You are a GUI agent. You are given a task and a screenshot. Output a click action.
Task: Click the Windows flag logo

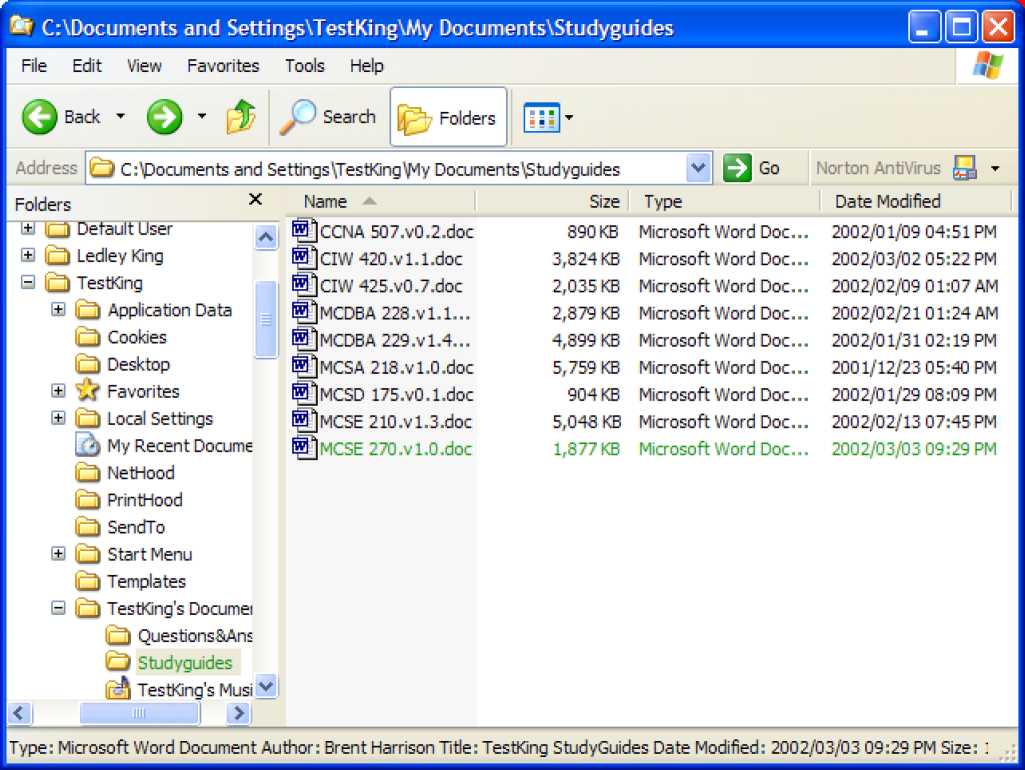point(988,65)
